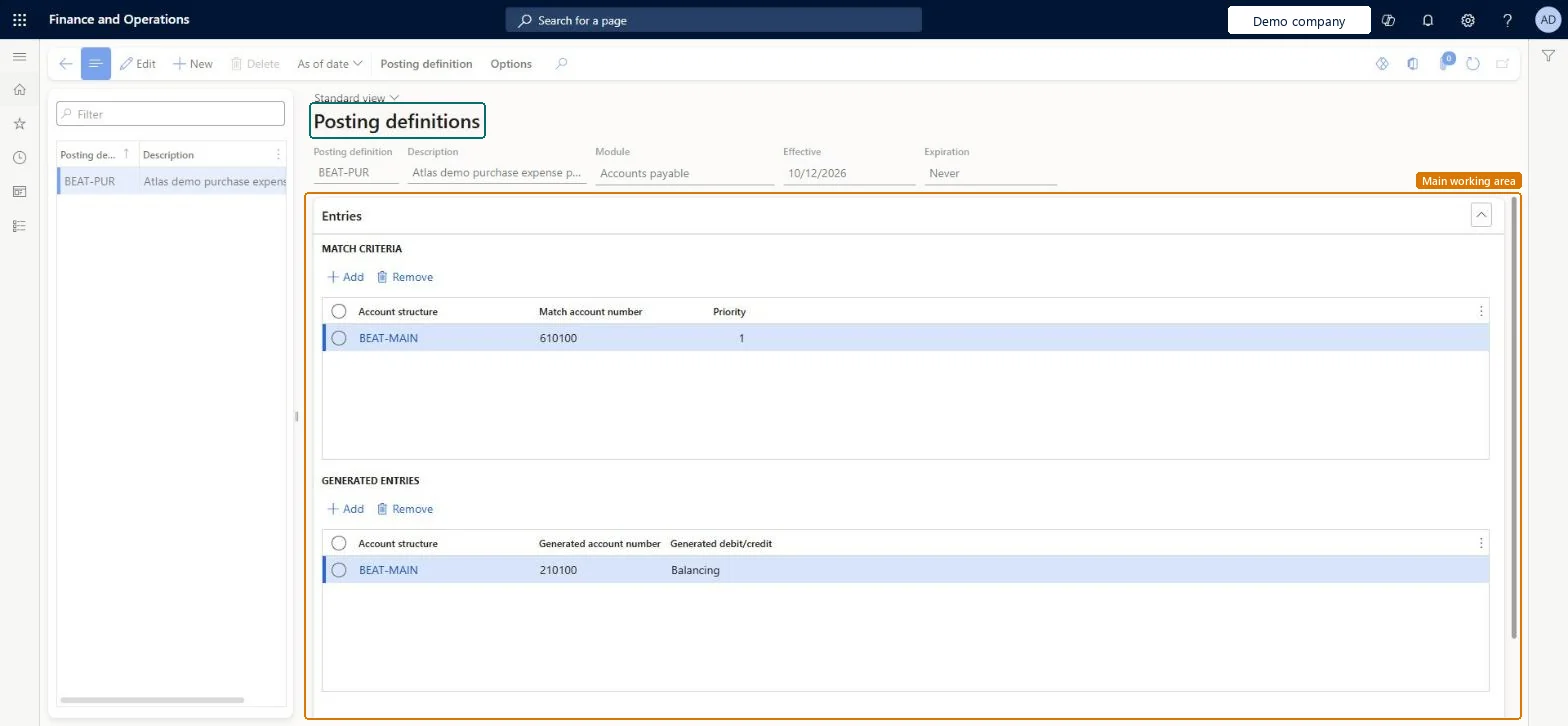Show notifications via the bell icon
1568x726 pixels.
1428,20
